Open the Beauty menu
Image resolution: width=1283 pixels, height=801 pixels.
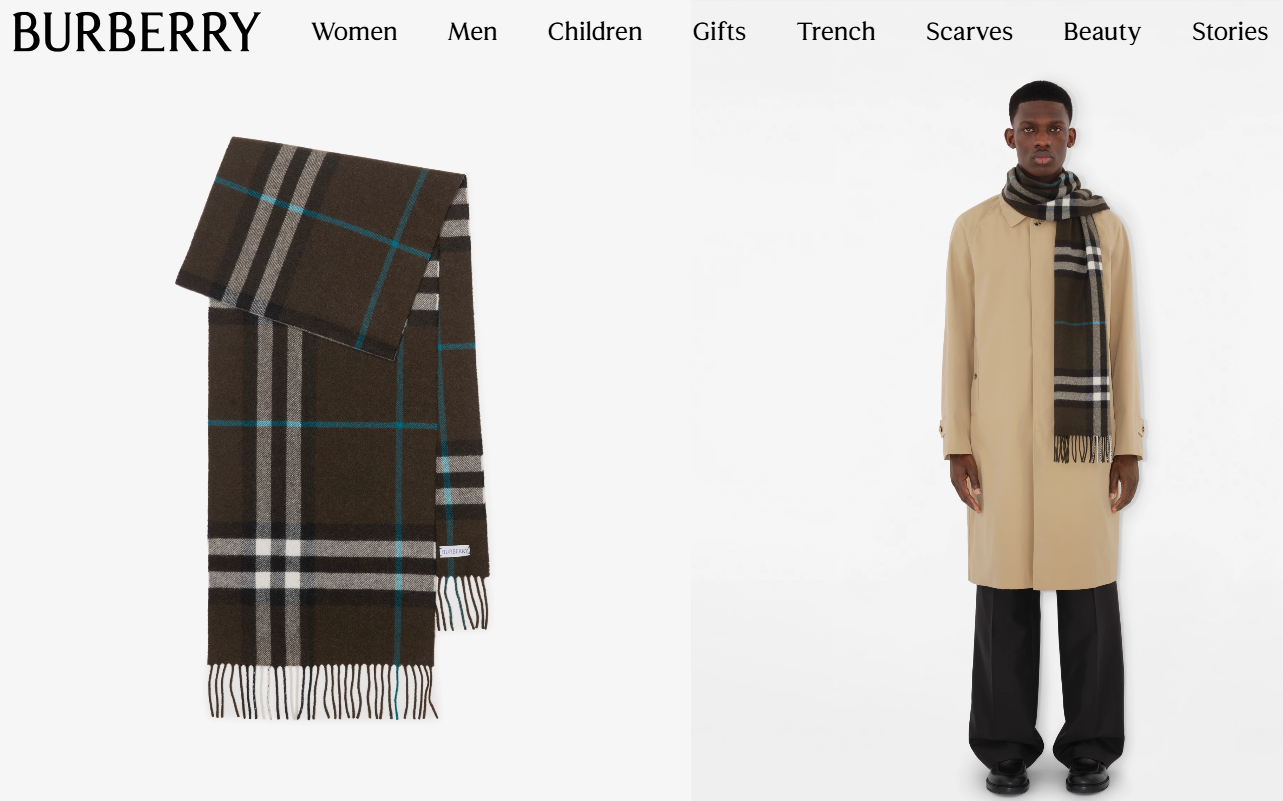point(1102,32)
